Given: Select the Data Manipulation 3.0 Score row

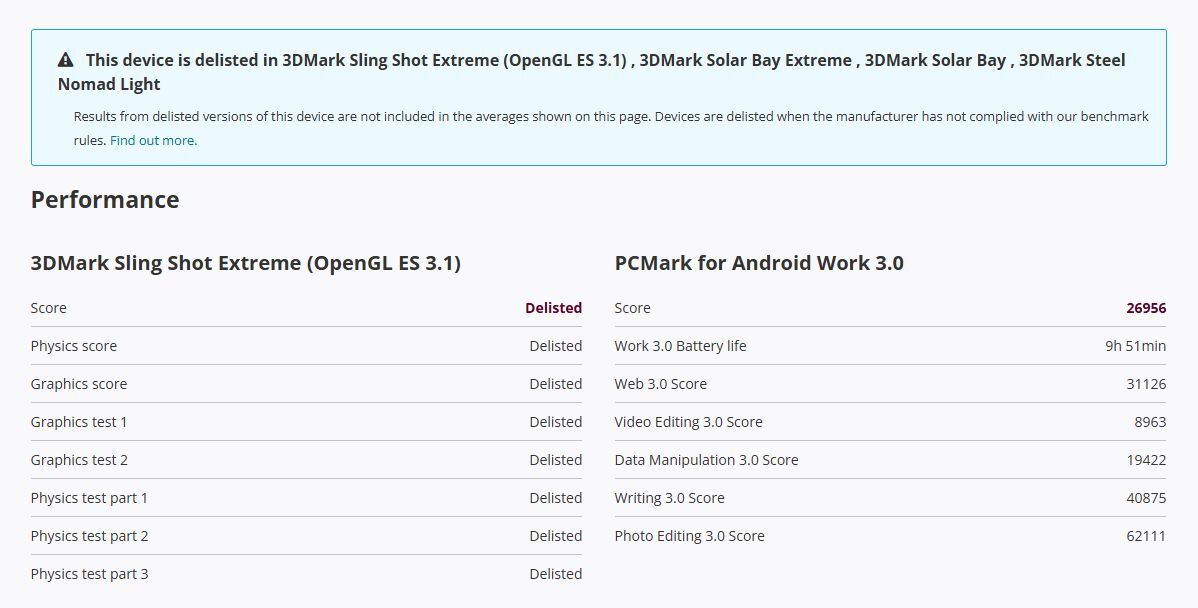Looking at the screenshot, I should pyautogui.click(x=705, y=460).
